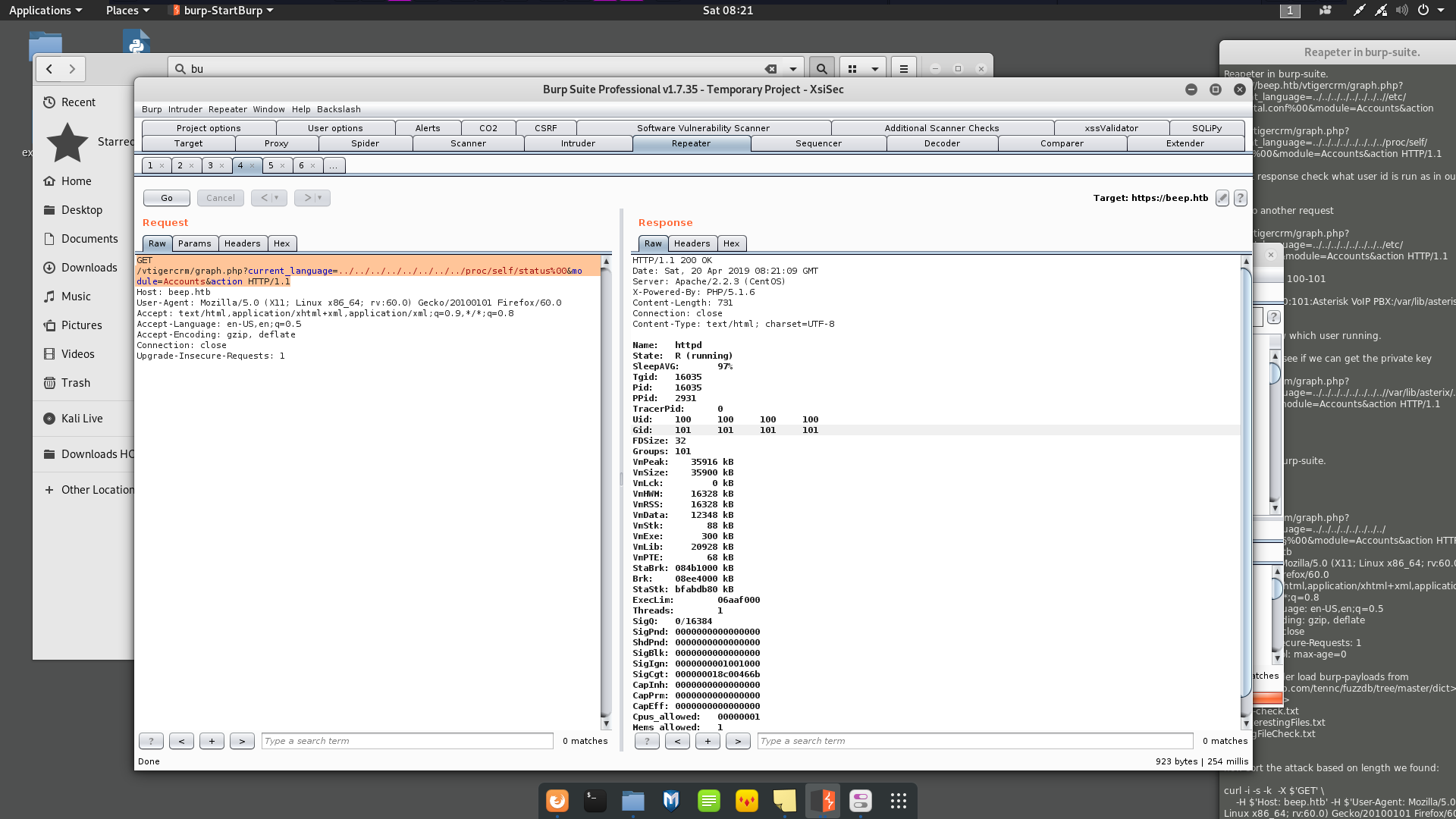Switch to the Decoder tab
1456x819 pixels.
coord(942,143)
